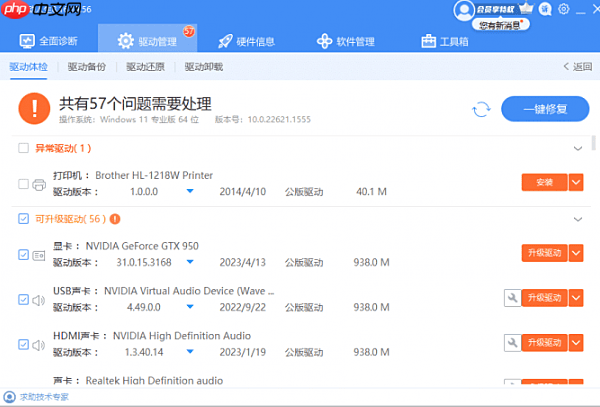Click the 求助技术专家 link text

point(44,397)
